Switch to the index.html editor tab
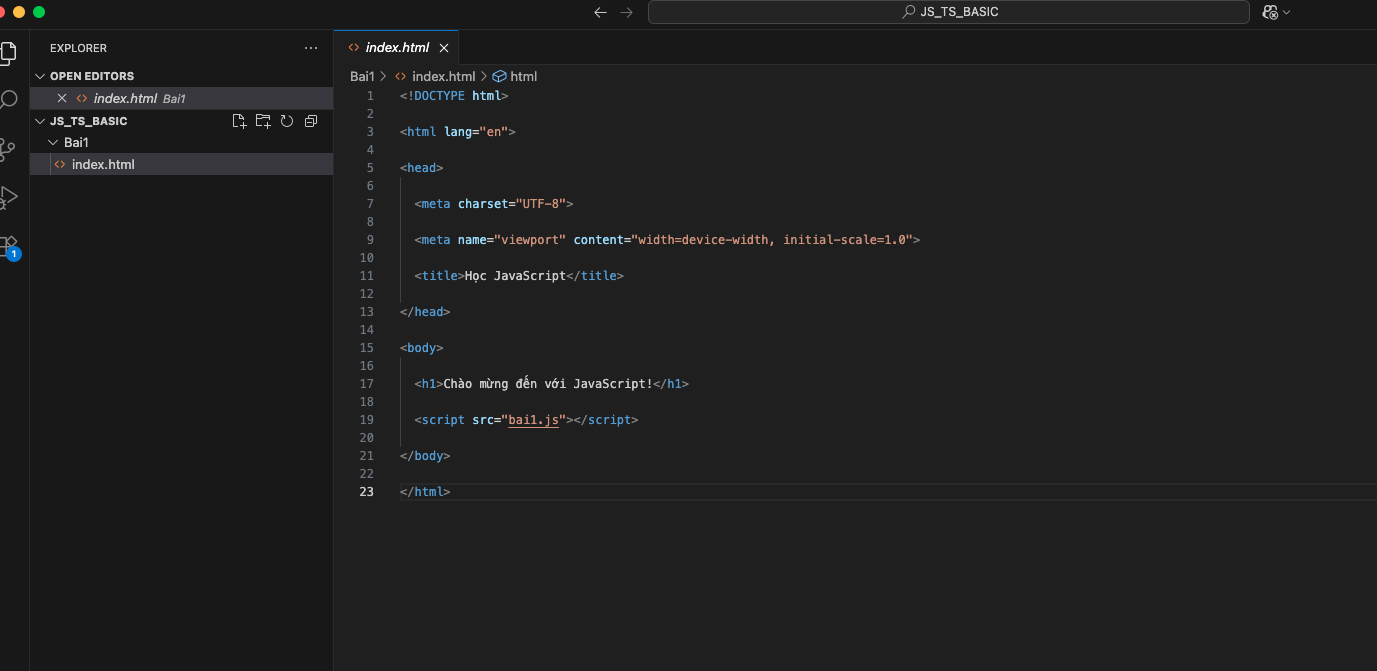This screenshot has width=1377, height=671. (x=397, y=48)
